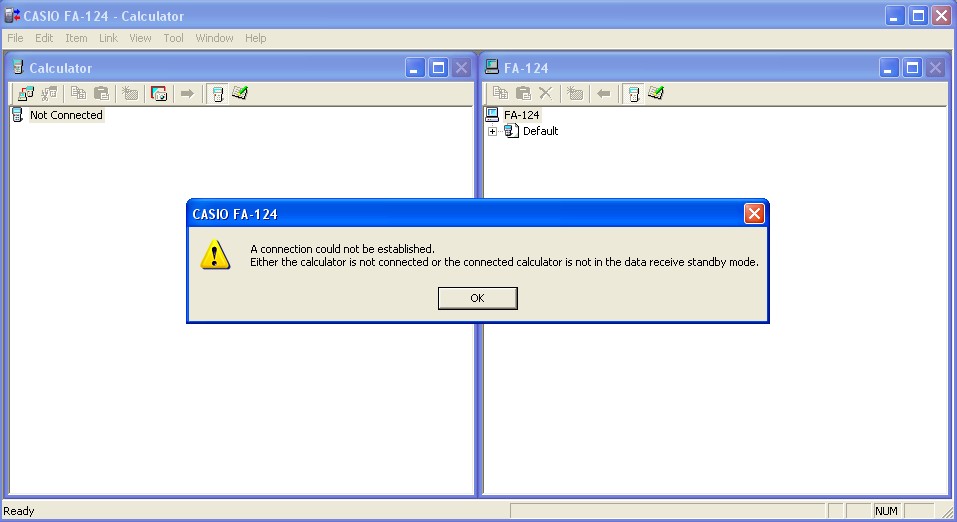This screenshot has height=522, width=957.
Task: Open the Link menu
Action: click(x=109, y=38)
